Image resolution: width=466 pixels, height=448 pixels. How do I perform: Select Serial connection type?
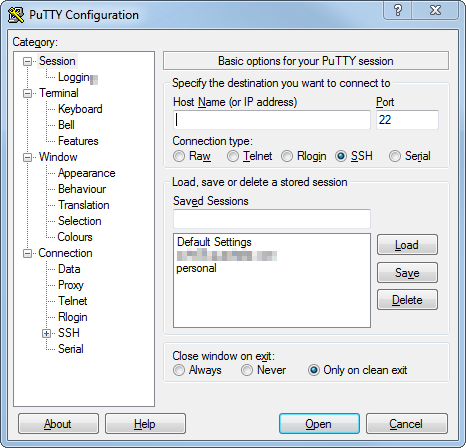pyautogui.click(x=395, y=156)
